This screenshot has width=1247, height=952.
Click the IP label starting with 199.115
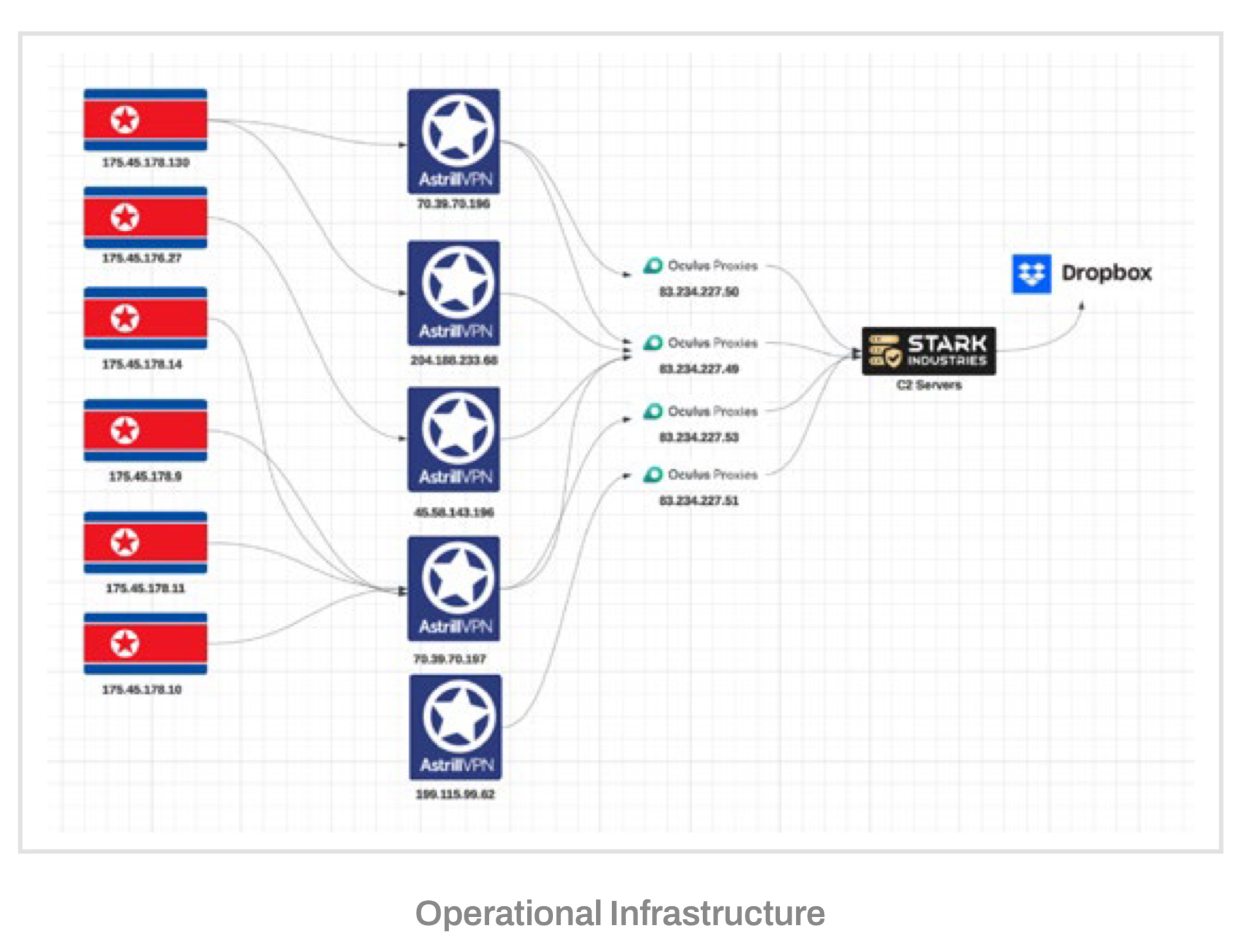(x=455, y=794)
